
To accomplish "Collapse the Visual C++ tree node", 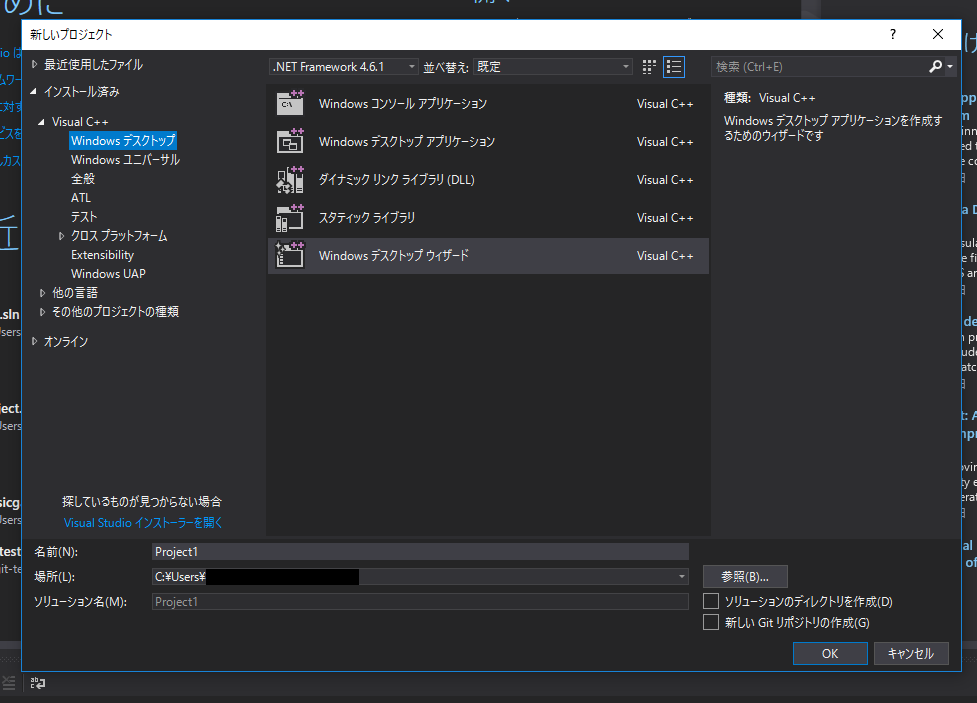I will (41, 122).
